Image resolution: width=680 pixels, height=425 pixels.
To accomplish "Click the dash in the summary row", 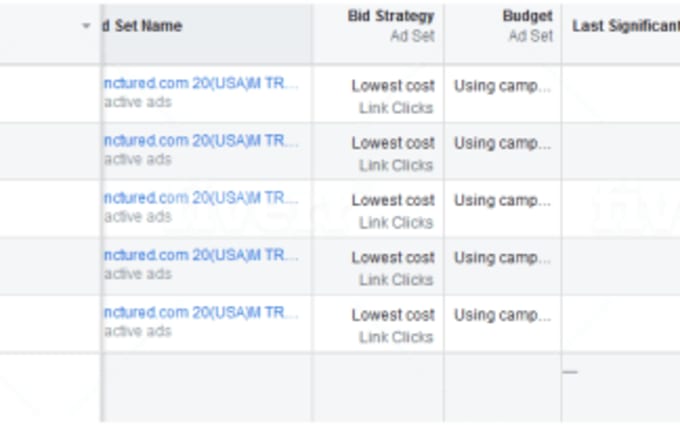I will click(x=570, y=372).
